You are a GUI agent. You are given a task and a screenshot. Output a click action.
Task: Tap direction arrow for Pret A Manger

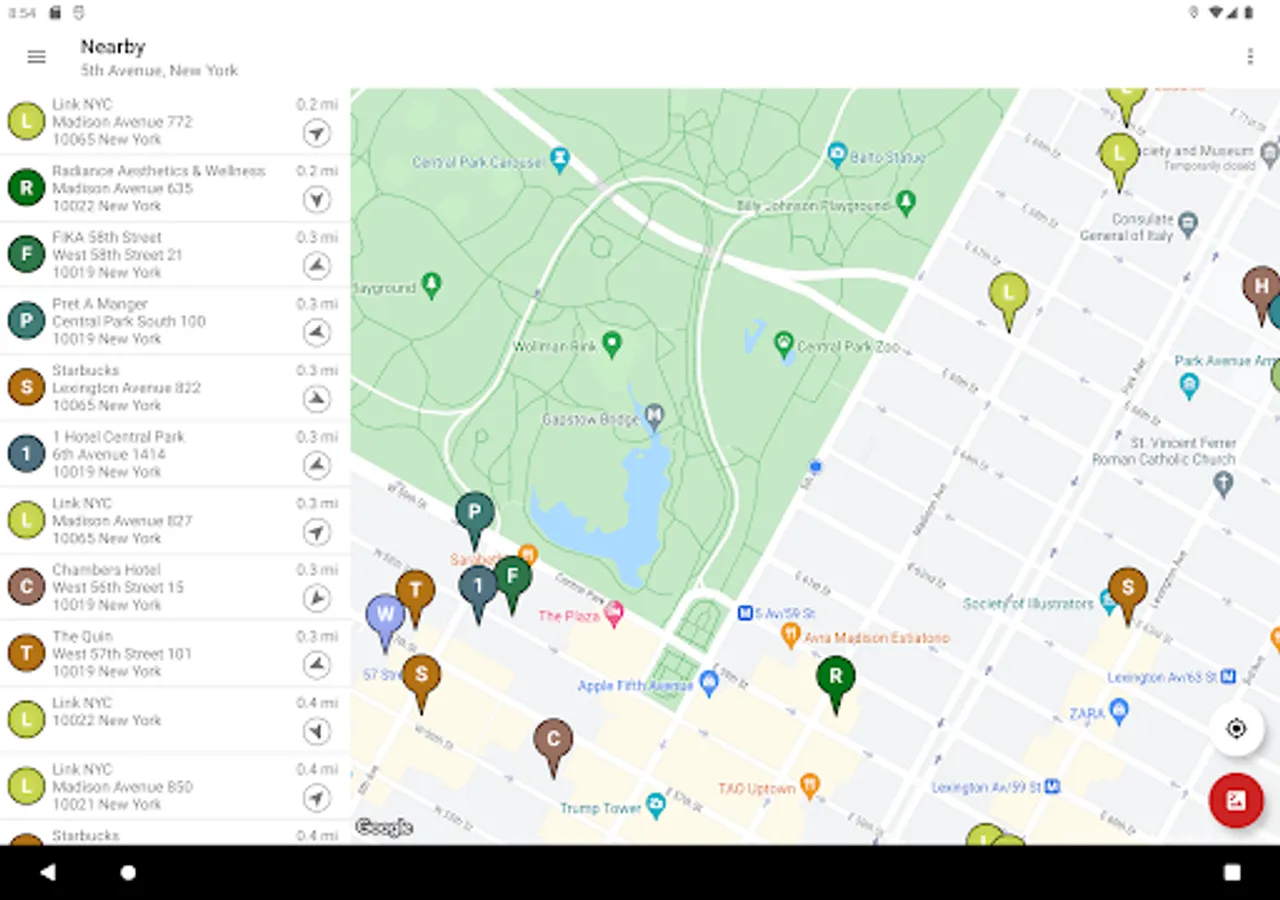click(317, 333)
